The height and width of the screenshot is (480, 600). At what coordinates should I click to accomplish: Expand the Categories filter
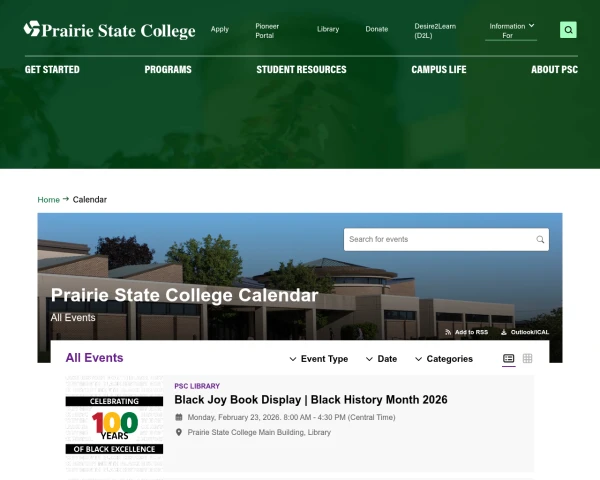444,359
